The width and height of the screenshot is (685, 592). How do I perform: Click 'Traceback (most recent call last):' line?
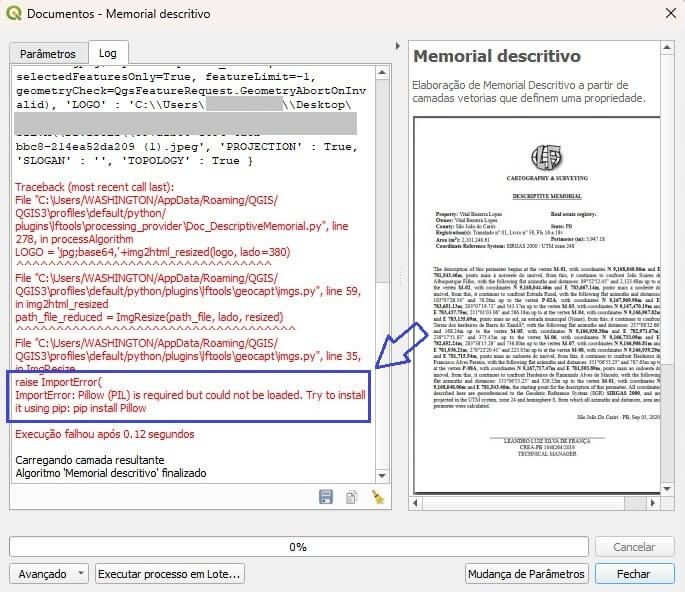coord(94,187)
